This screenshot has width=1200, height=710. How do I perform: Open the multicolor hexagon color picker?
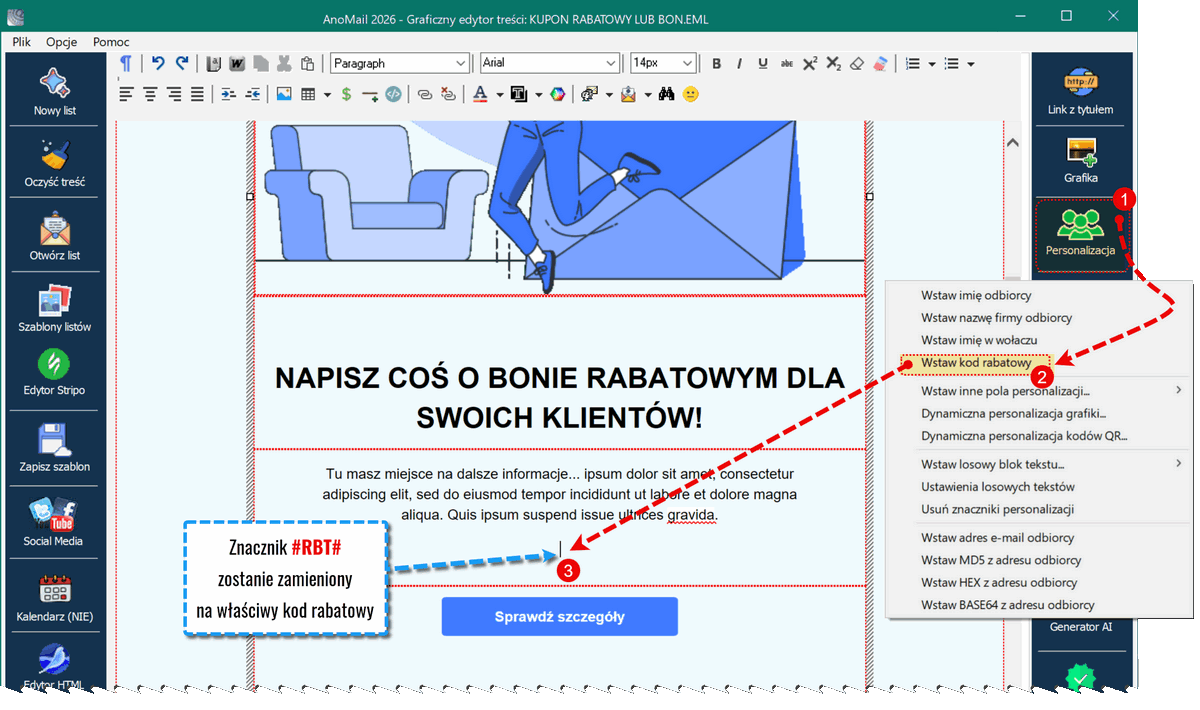click(x=558, y=94)
